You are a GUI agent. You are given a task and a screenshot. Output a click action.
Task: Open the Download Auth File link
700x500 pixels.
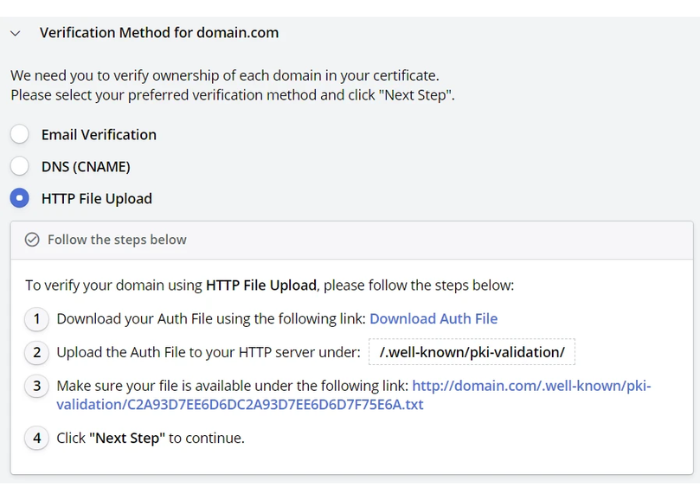click(x=433, y=319)
